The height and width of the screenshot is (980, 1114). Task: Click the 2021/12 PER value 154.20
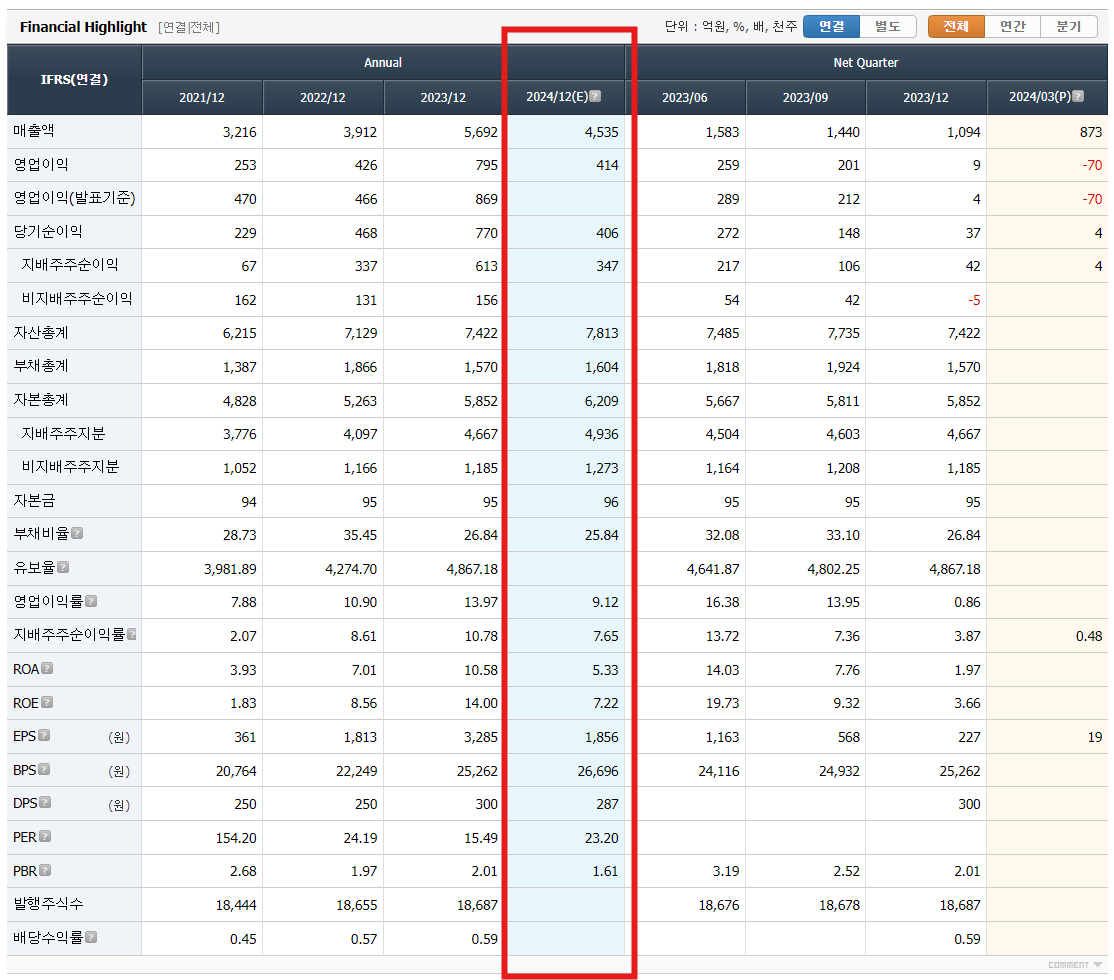tap(236, 838)
